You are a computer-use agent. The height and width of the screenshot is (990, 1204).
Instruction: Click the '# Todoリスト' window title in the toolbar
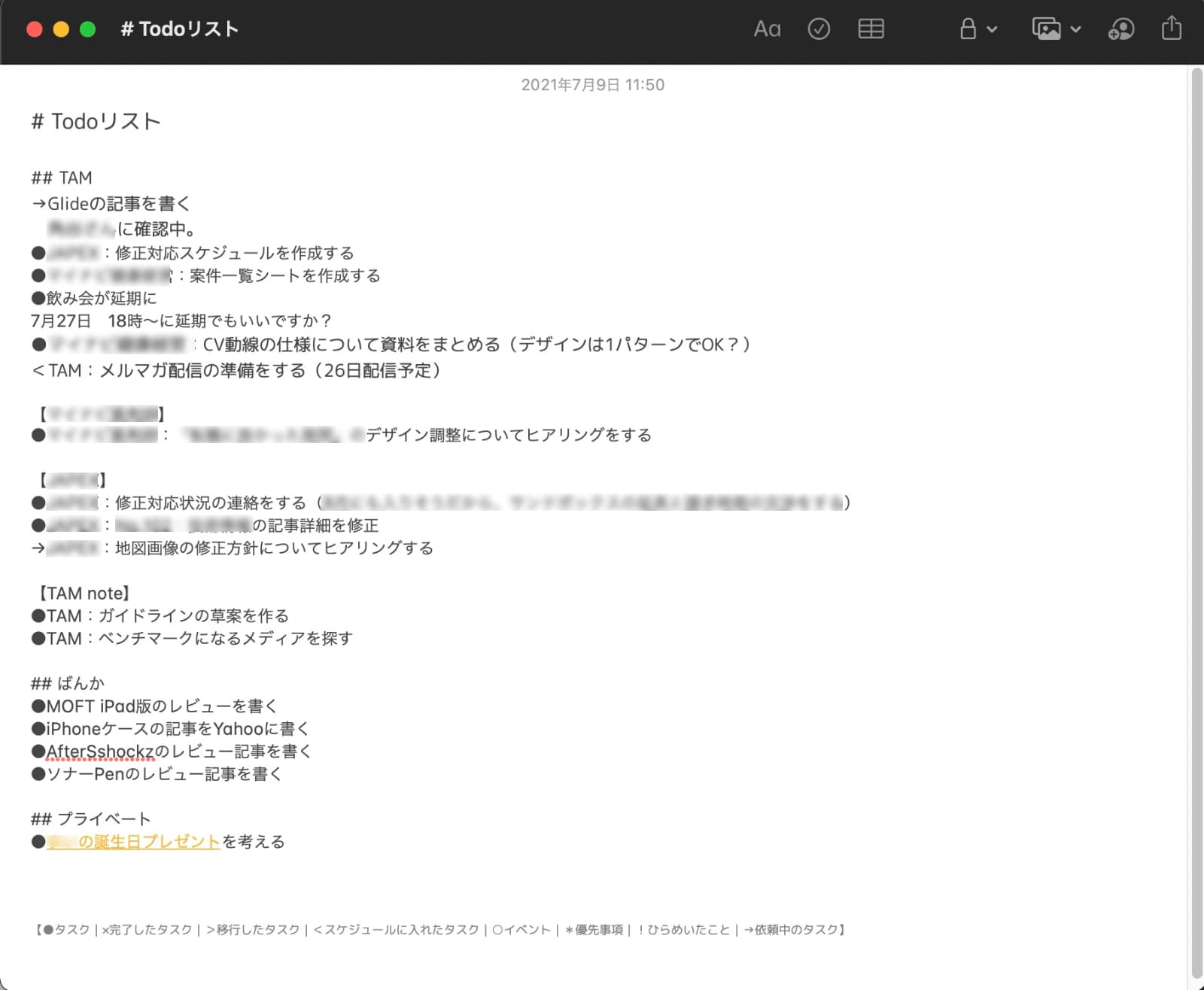(x=180, y=29)
